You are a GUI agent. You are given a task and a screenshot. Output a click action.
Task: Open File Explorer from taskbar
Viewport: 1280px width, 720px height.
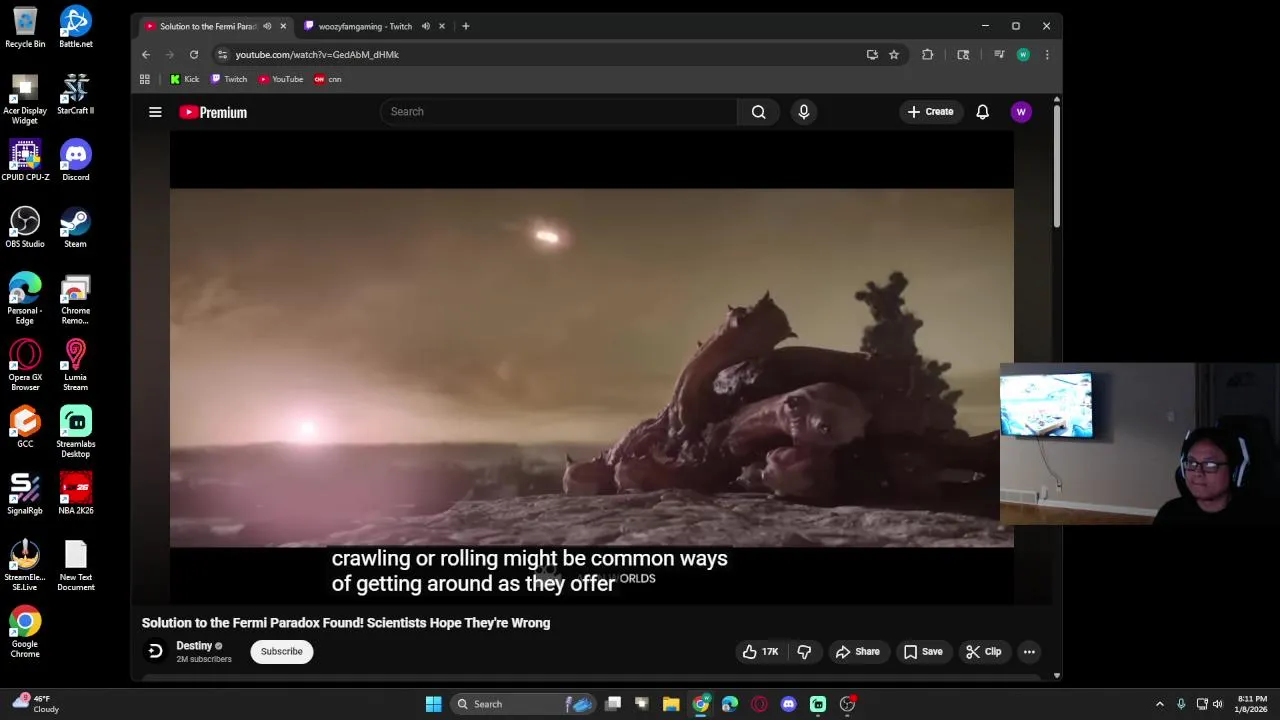coord(671,704)
